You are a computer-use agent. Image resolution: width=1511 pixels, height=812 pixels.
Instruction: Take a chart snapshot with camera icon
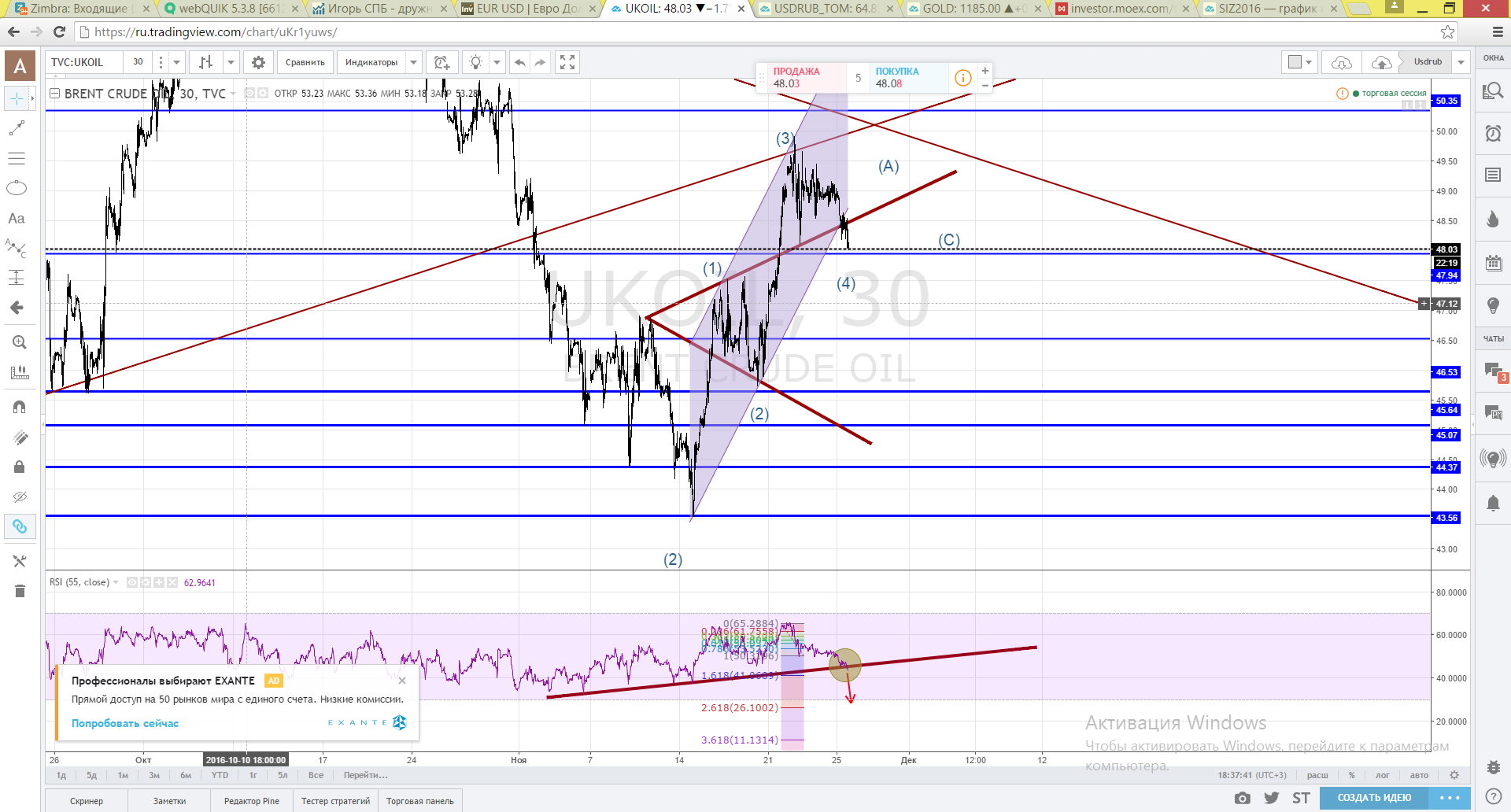click(x=1243, y=798)
